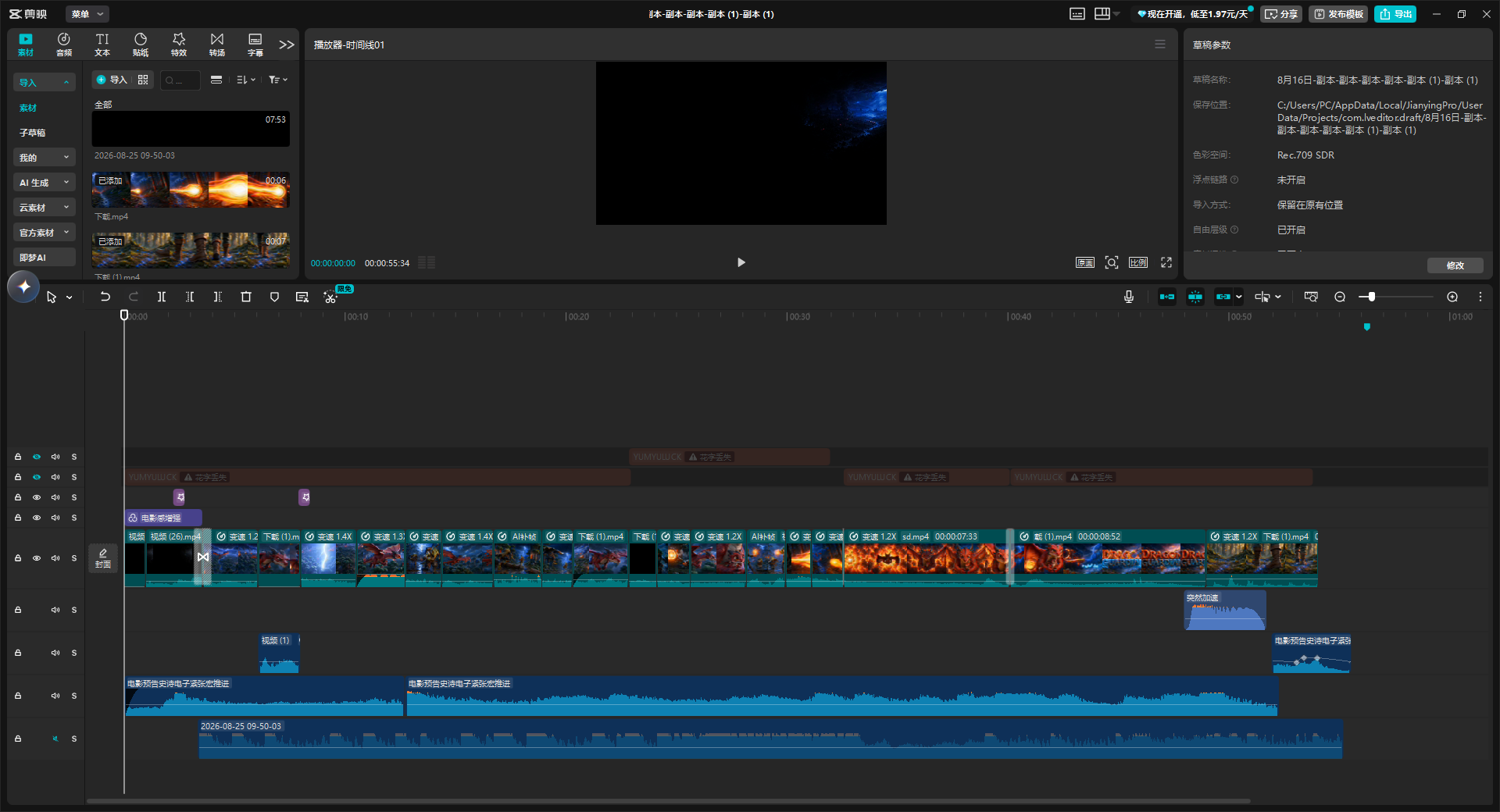Open the keyboard shortcuts icon in title bar
This screenshot has height=812, width=1500.
coord(1077,14)
